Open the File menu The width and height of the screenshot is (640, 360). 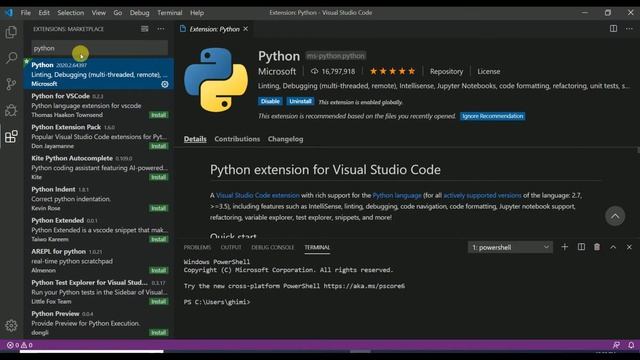pyautogui.click(x=26, y=13)
